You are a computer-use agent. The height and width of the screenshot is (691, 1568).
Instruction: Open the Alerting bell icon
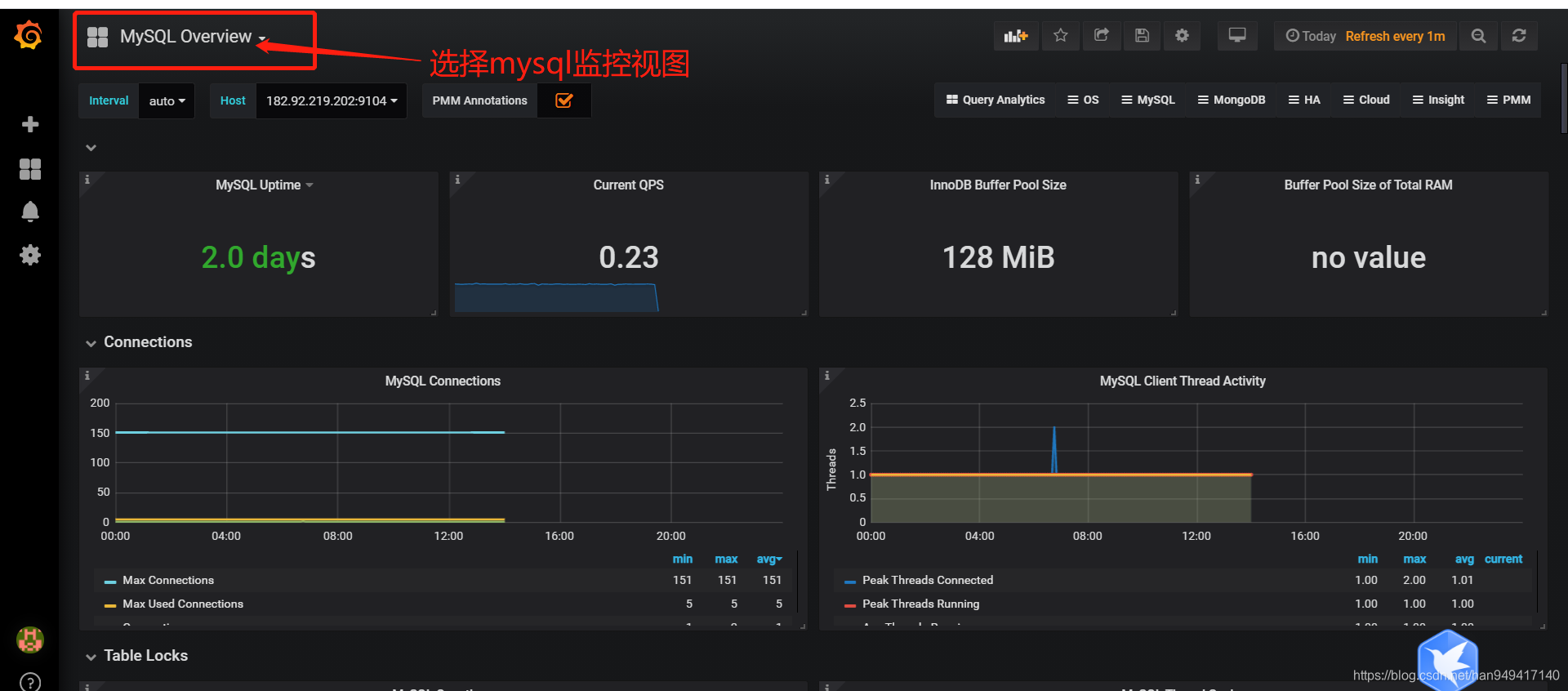tap(30, 212)
